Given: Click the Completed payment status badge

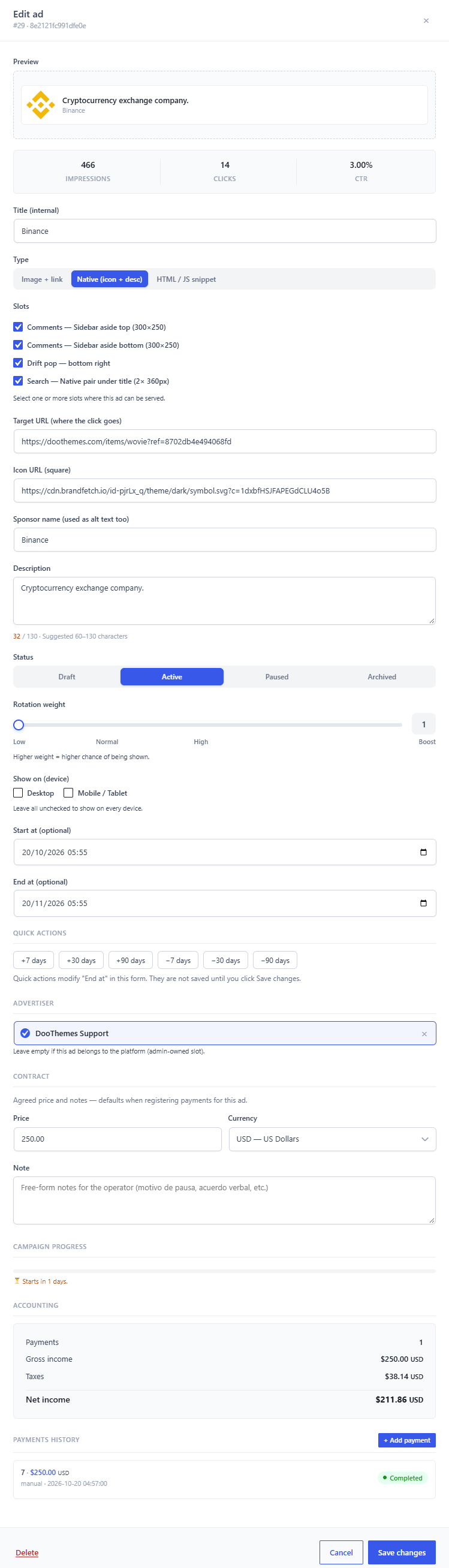Looking at the screenshot, I should click(x=402, y=1477).
